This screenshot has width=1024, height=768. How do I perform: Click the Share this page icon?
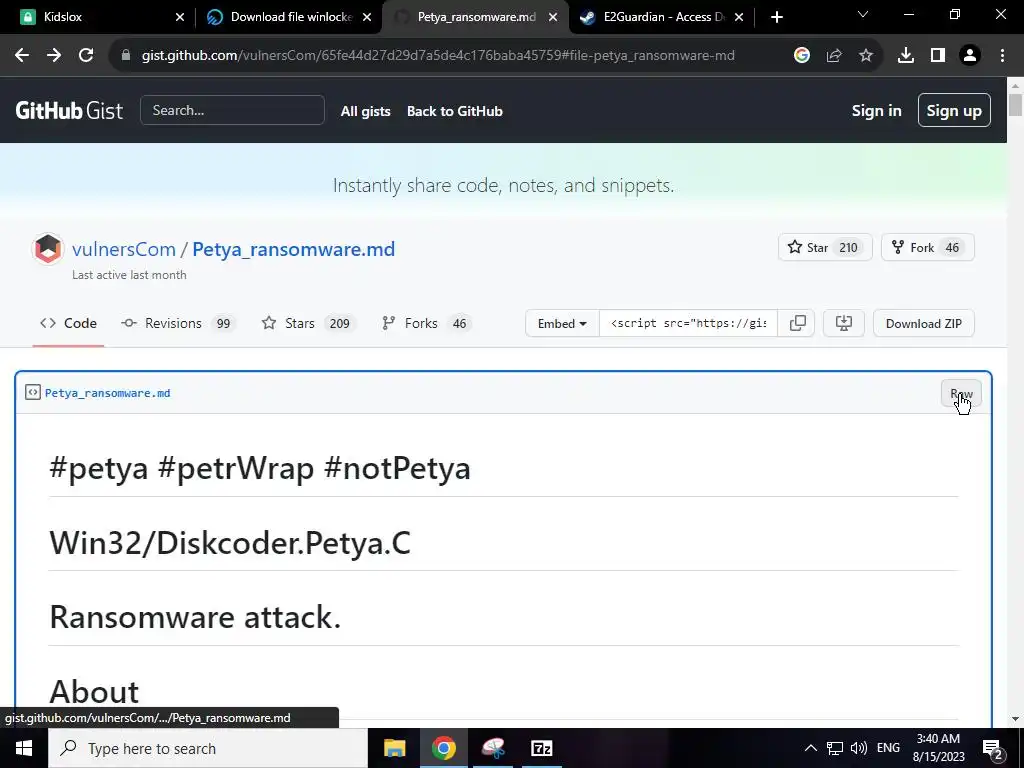(x=834, y=56)
